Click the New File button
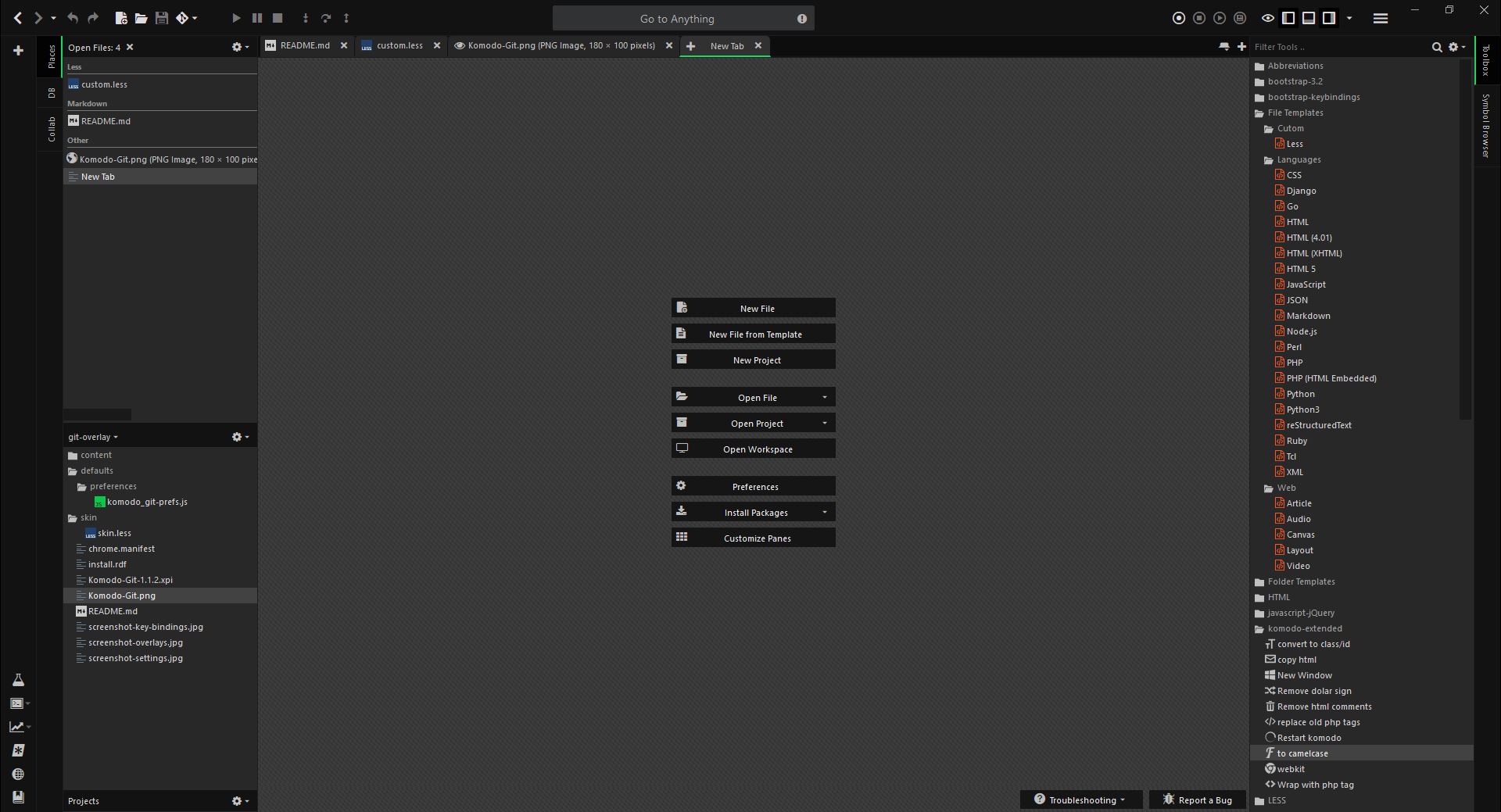The width and height of the screenshot is (1501, 812). pyautogui.click(x=754, y=308)
